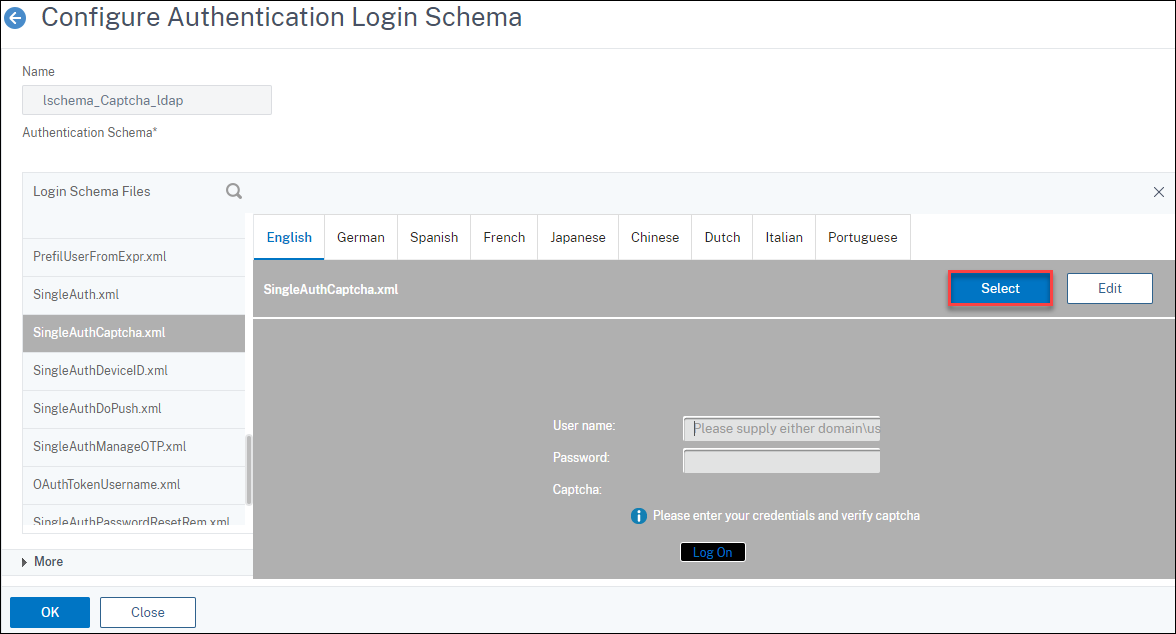Click the schema file list scrollbar
The image size is (1176, 634).
click(249, 470)
